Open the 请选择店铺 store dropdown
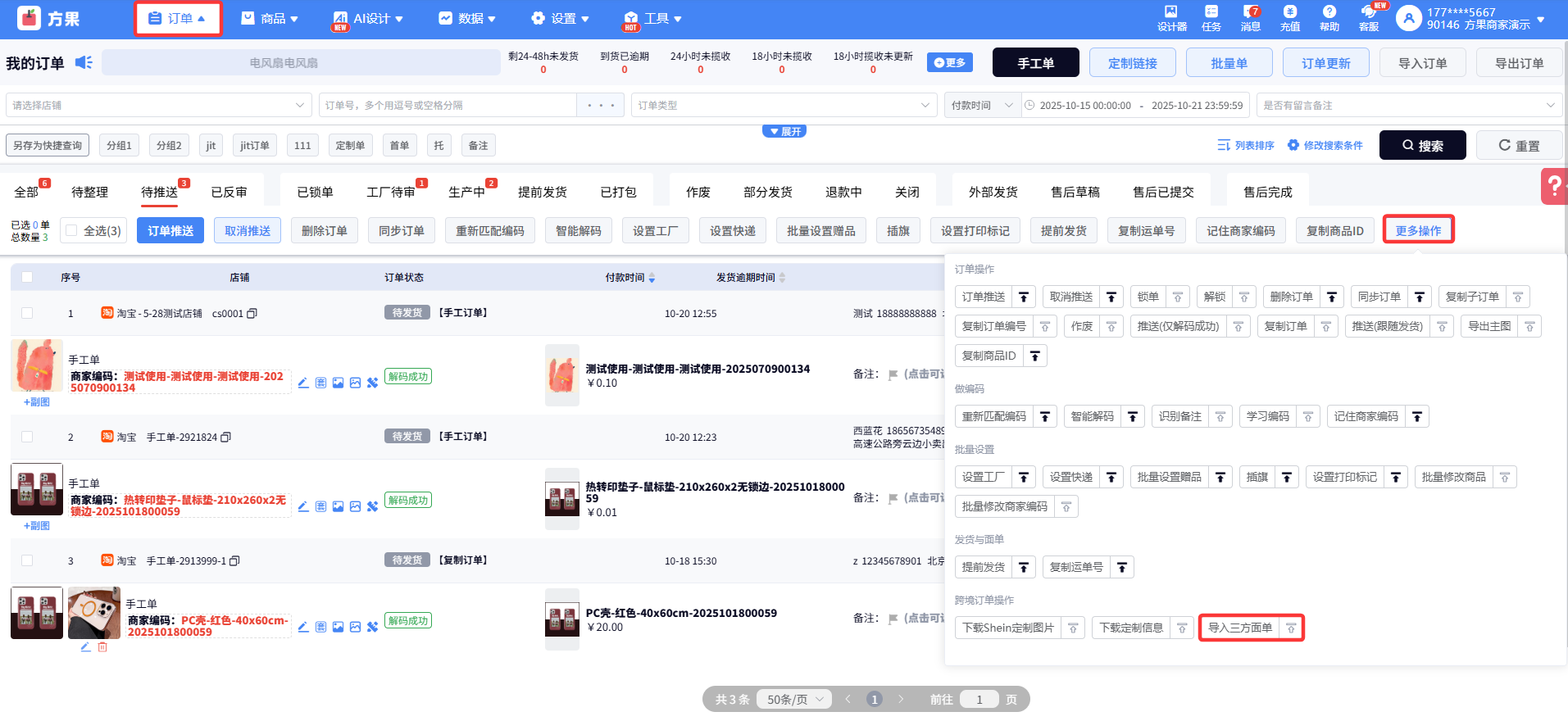Viewport: 1568px width, 721px height. [158, 106]
